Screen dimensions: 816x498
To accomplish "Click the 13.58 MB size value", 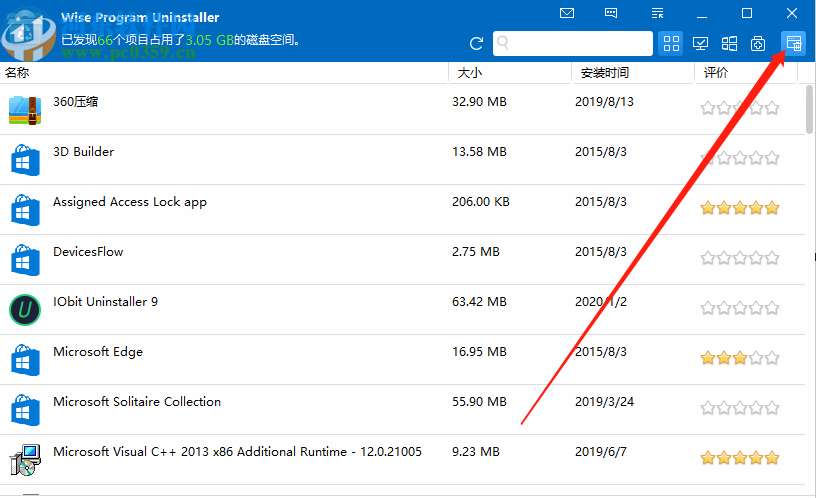I will [479, 151].
